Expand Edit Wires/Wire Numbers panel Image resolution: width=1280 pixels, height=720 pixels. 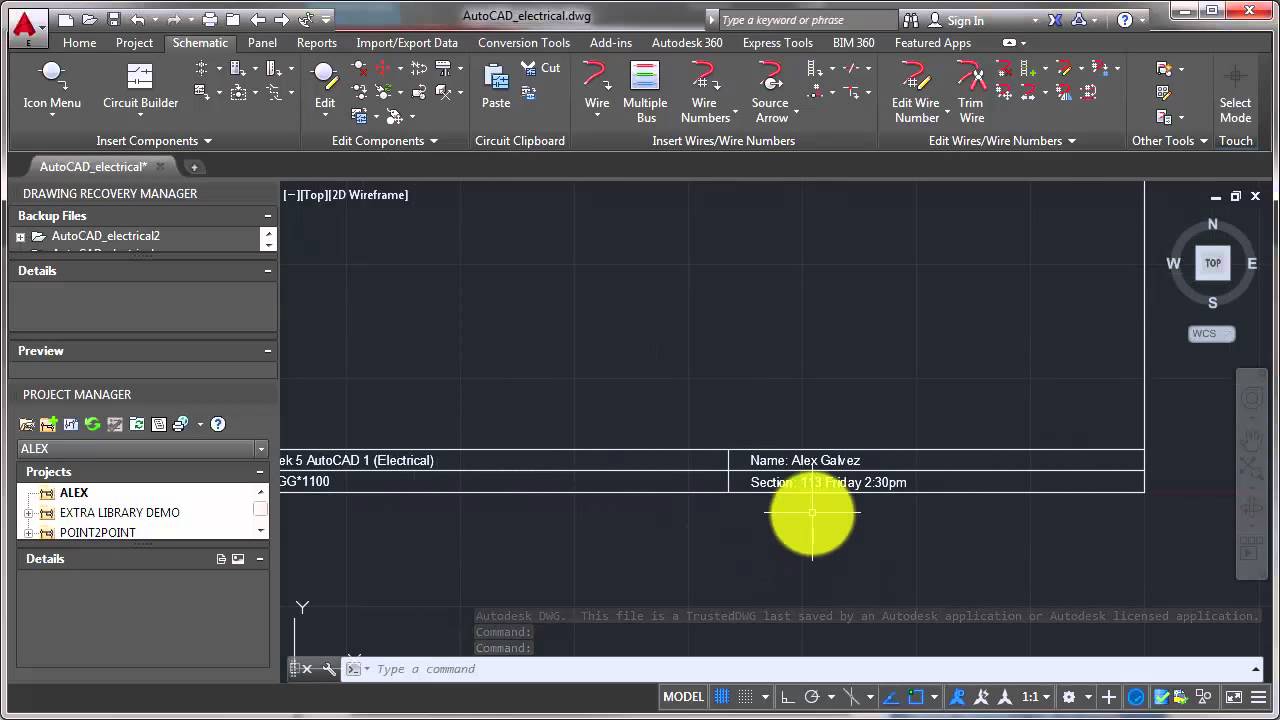[x=1002, y=141]
